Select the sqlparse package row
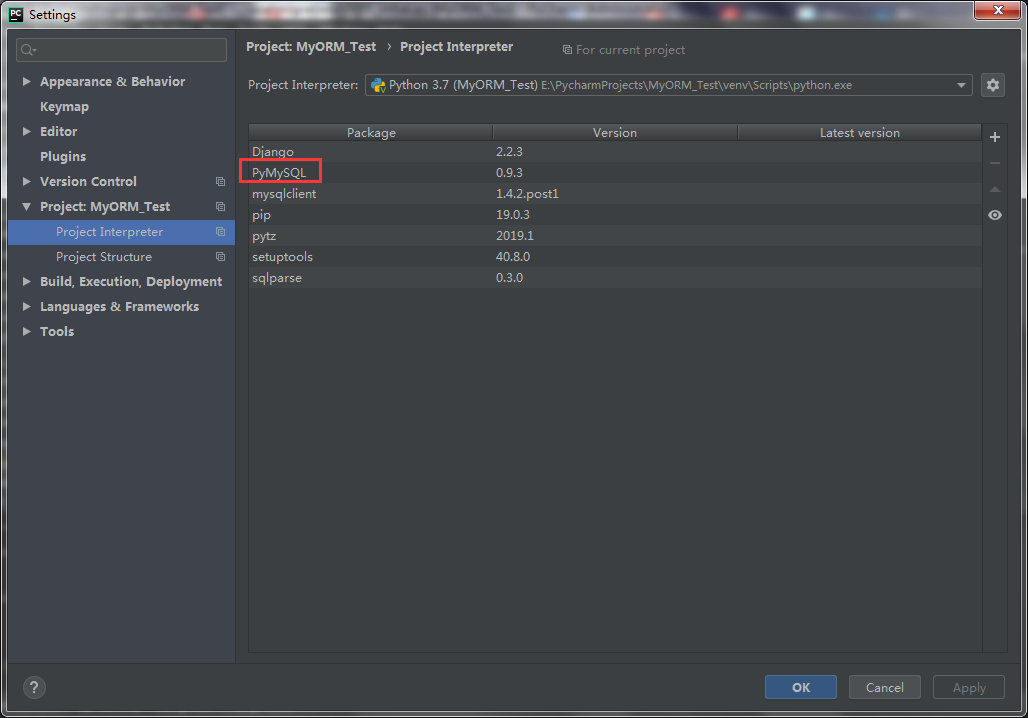 [x=615, y=277]
